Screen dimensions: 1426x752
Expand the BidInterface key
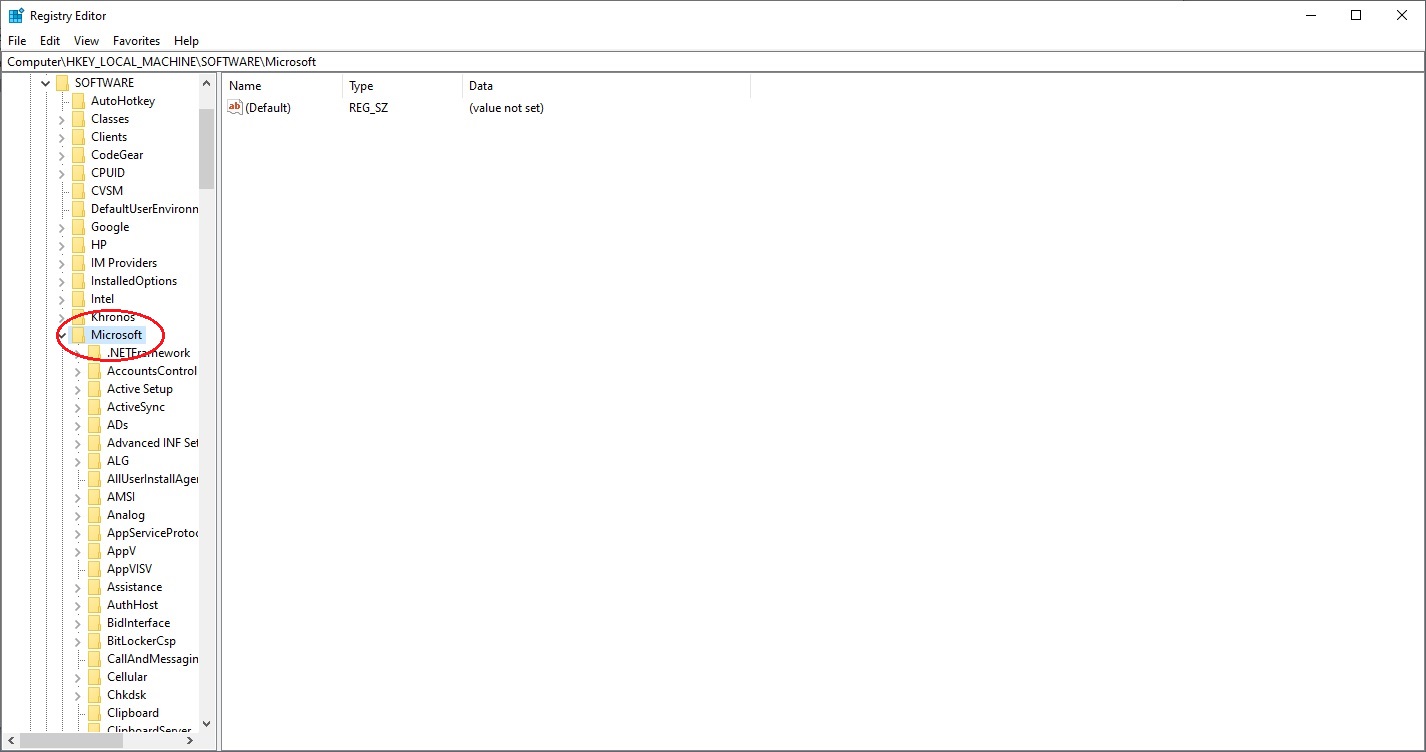(x=78, y=623)
